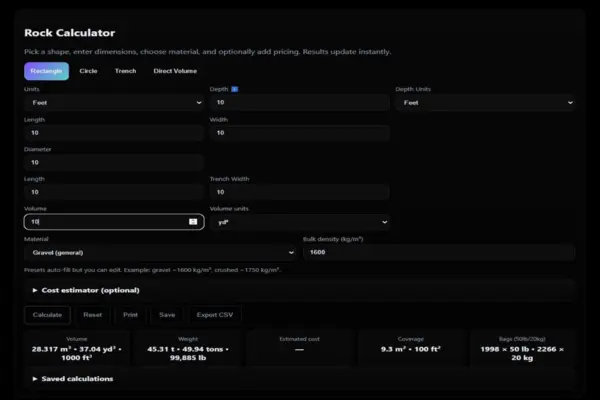Select the Circle shape tab

pos(88,71)
